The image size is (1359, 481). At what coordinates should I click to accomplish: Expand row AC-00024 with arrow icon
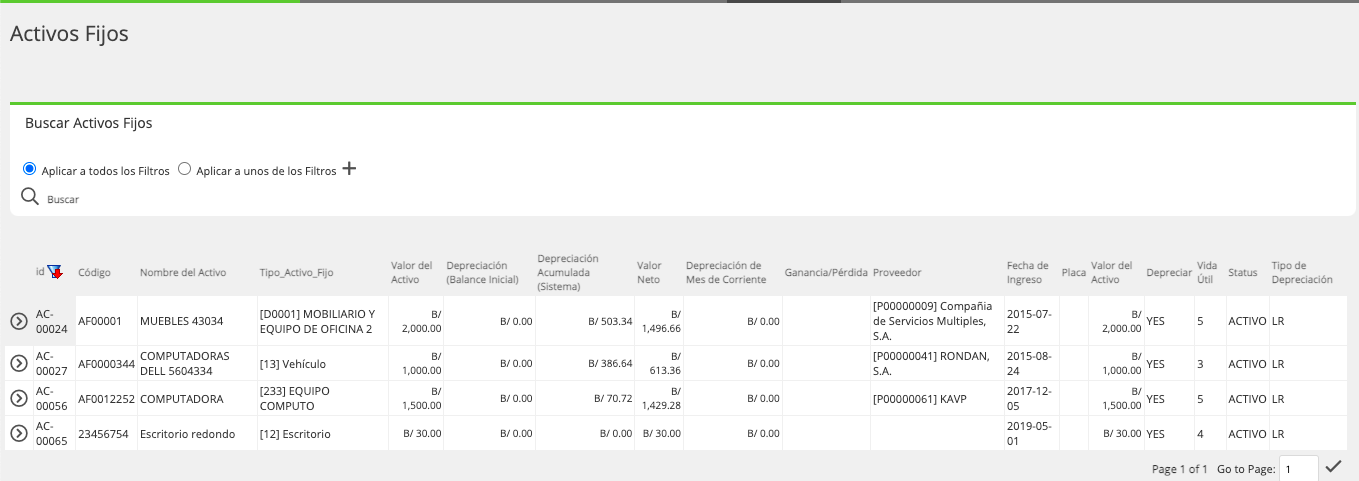coord(18,321)
